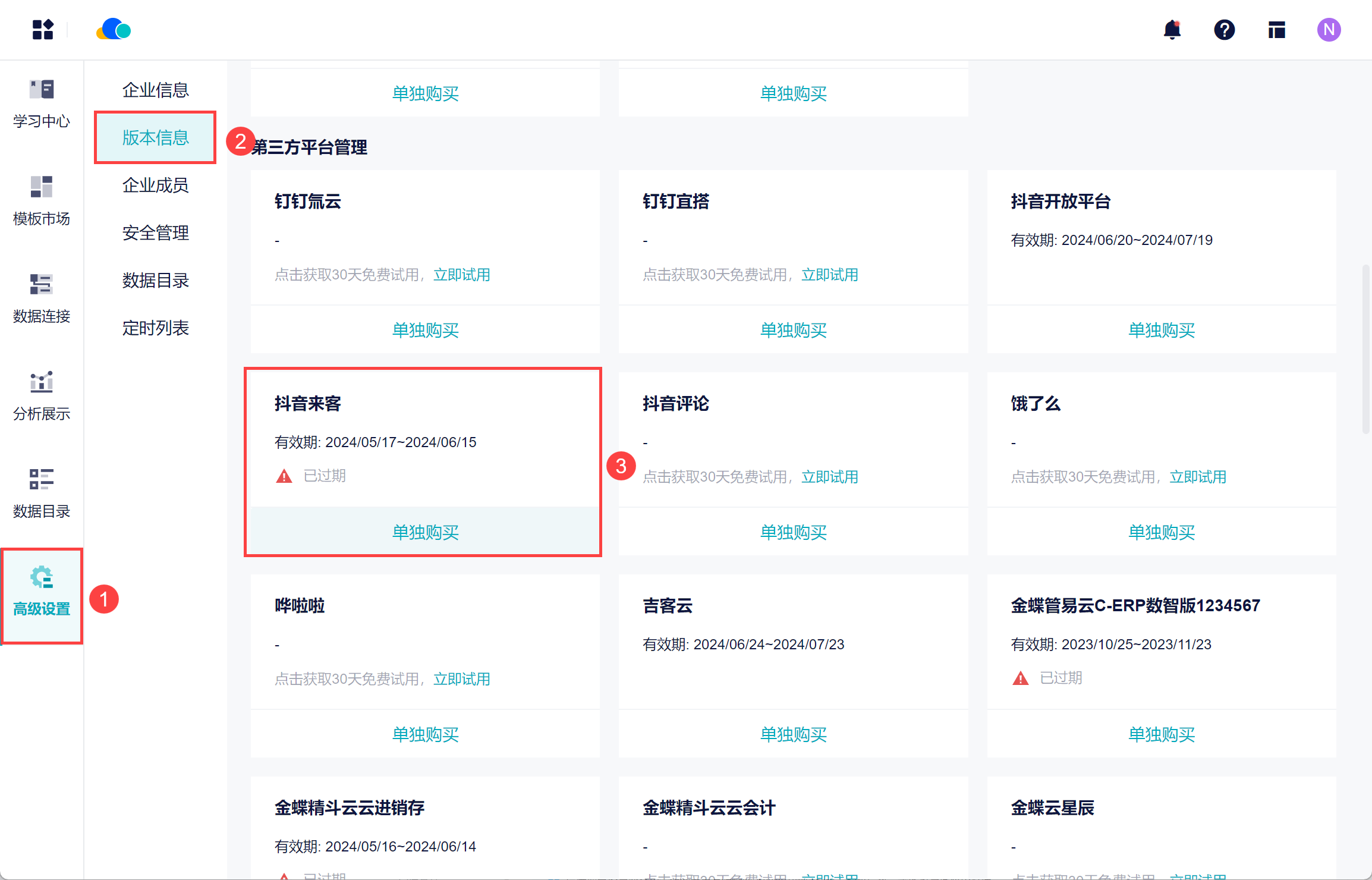This screenshot has height=880, width=1372.
Task: Open user avatar N menu
Action: (x=1329, y=30)
